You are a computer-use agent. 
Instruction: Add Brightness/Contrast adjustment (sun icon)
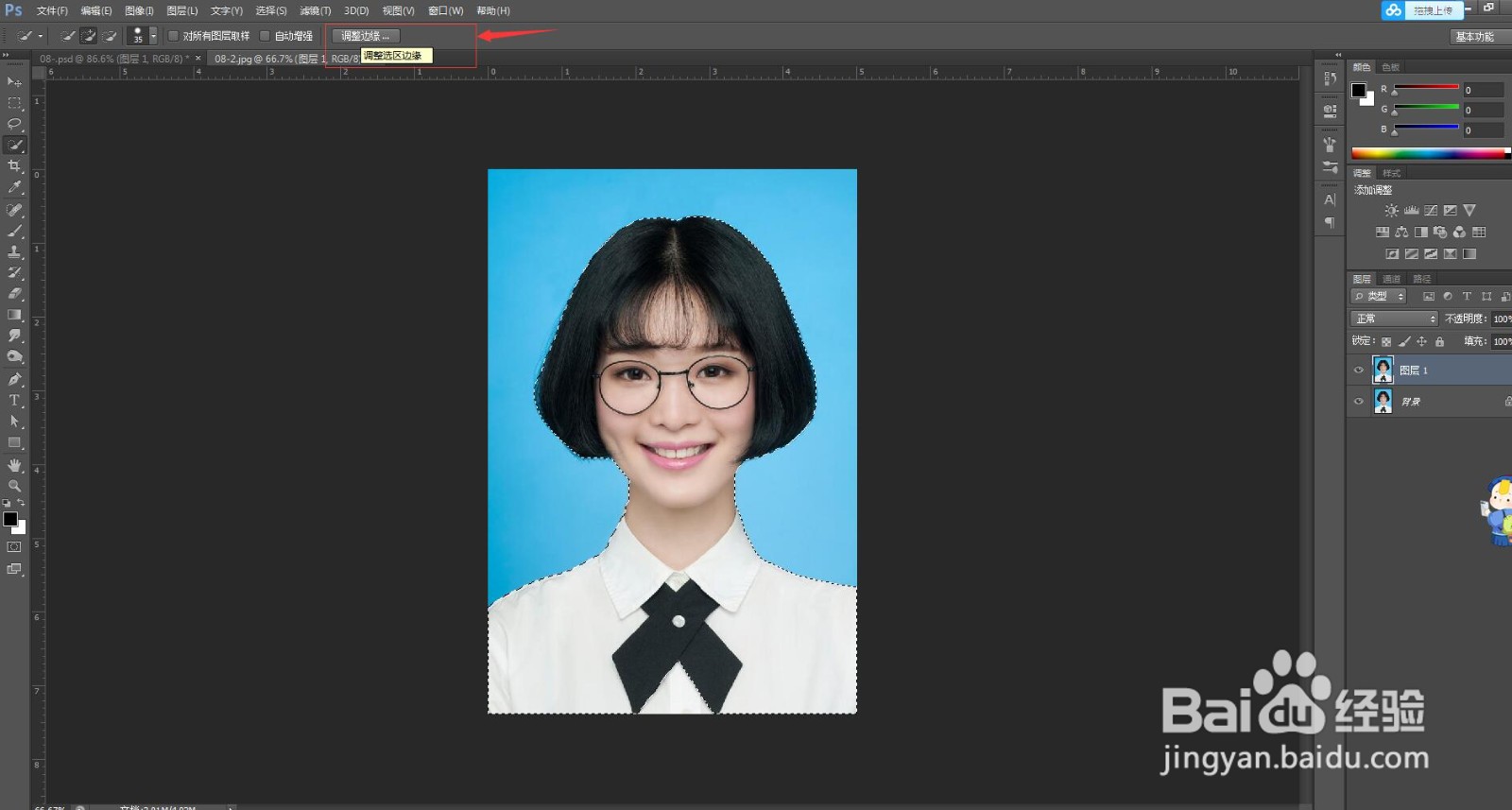pyautogui.click(x=1391, y=211)
